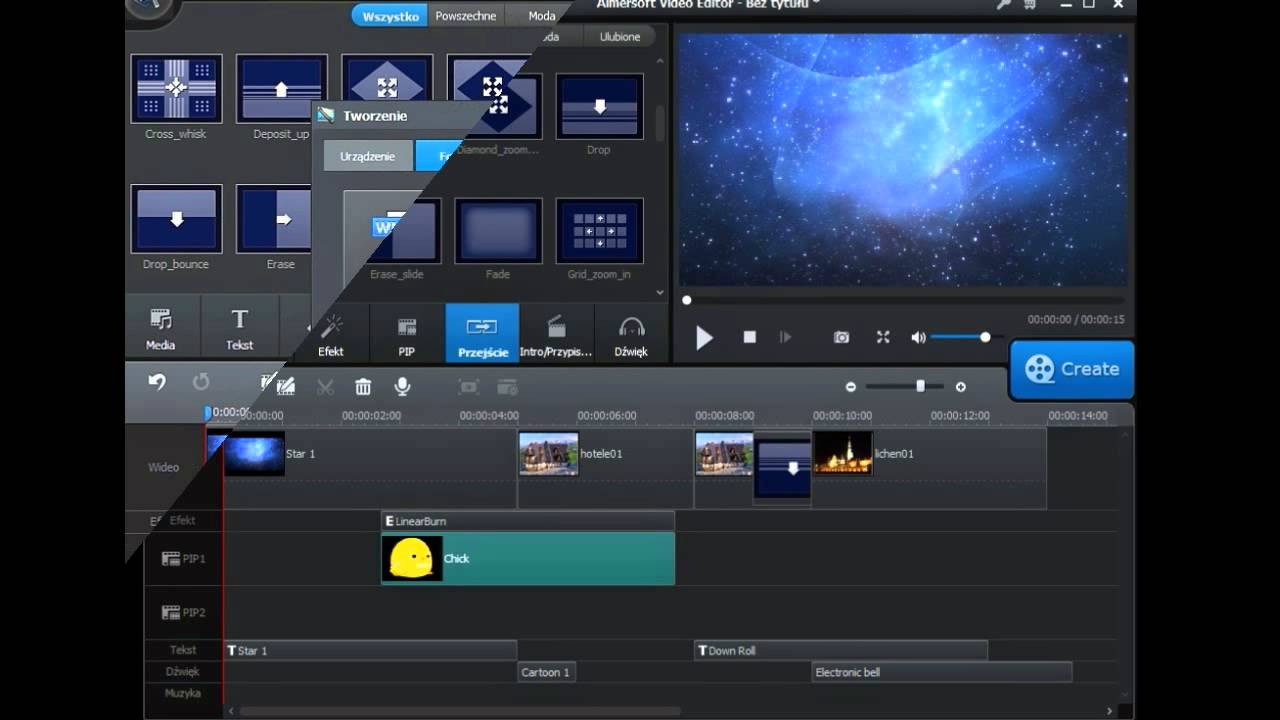Click the 00:00:06:00 ruler mark

coord(607,415)
